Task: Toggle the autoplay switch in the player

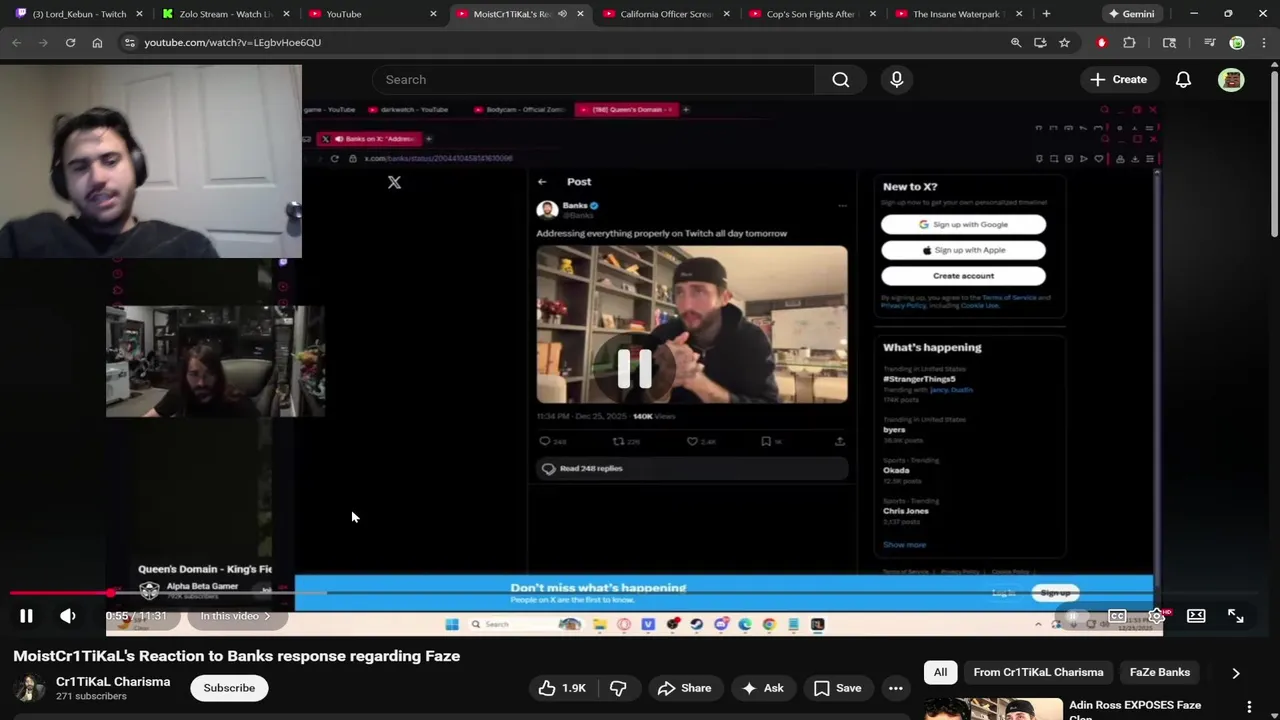Action: 1075,616
